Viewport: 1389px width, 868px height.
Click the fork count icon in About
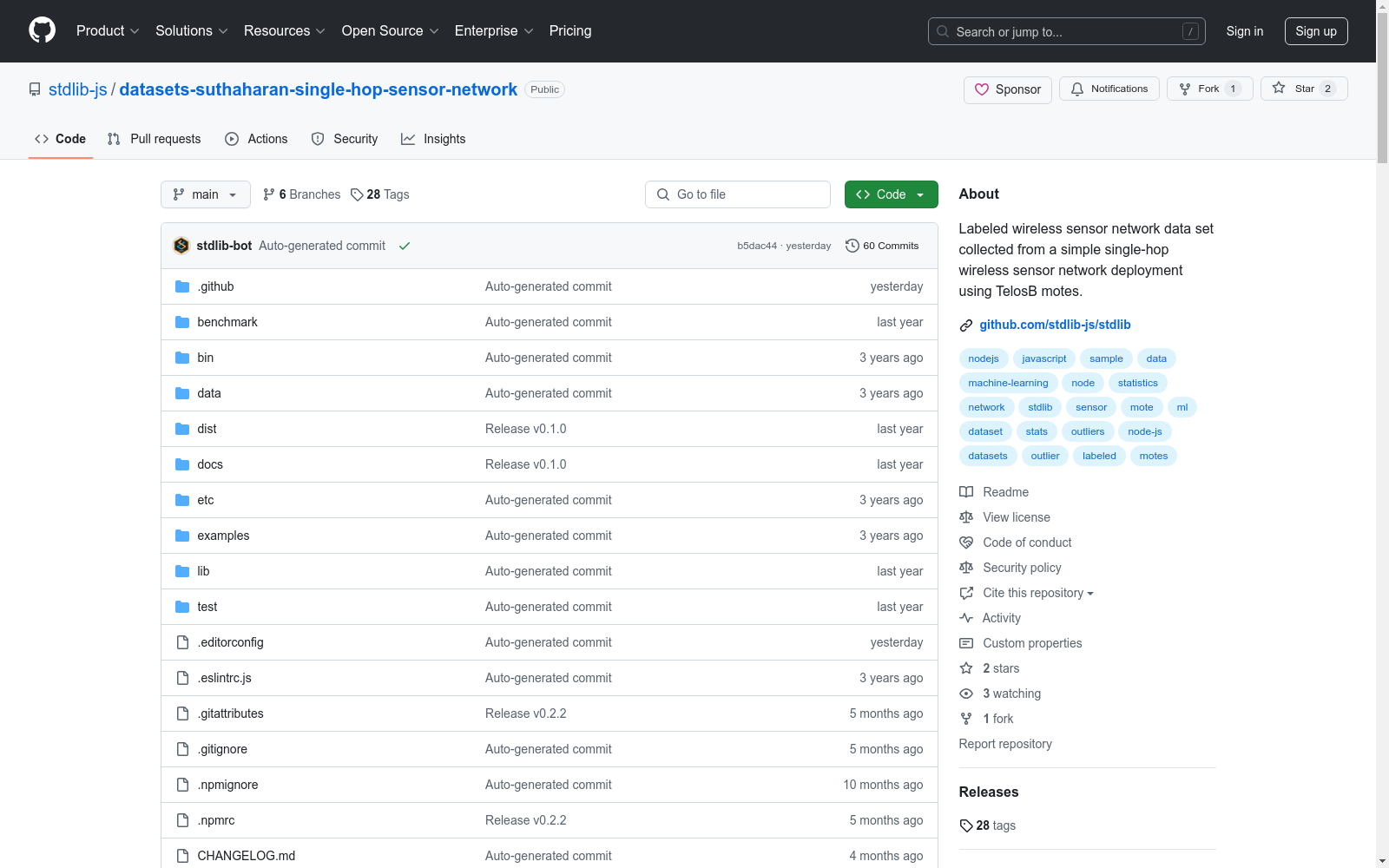(966, 719)
